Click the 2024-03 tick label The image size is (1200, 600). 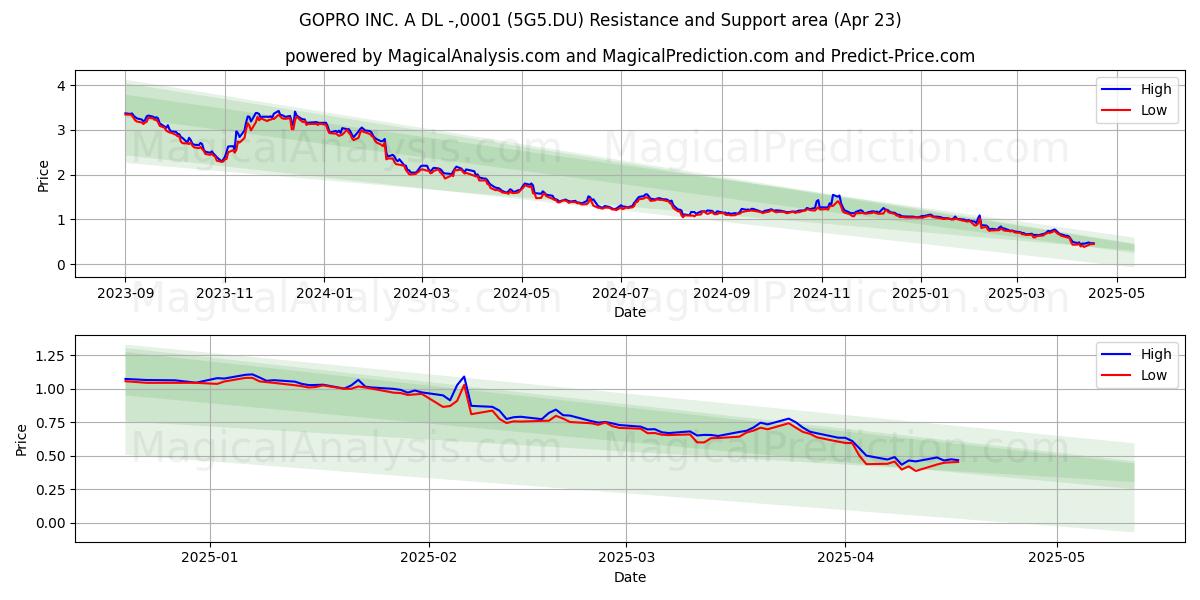tap(422, 293)
